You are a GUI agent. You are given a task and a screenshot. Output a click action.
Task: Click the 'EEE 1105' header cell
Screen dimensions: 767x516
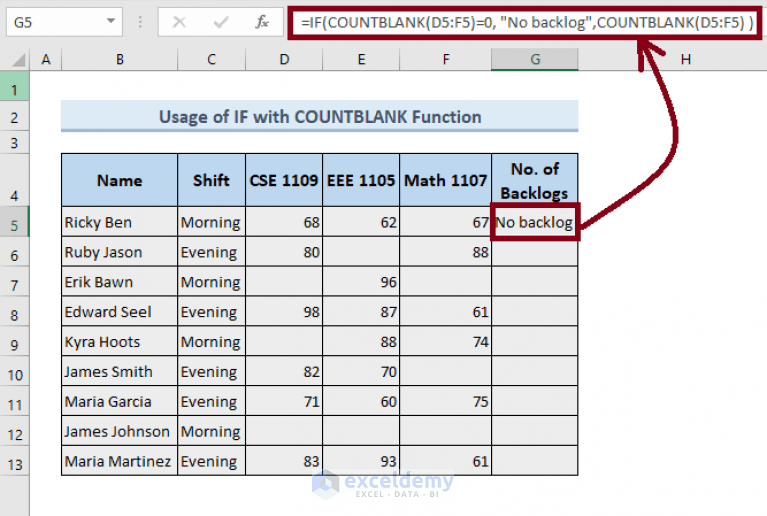click(x=361, y=180)
